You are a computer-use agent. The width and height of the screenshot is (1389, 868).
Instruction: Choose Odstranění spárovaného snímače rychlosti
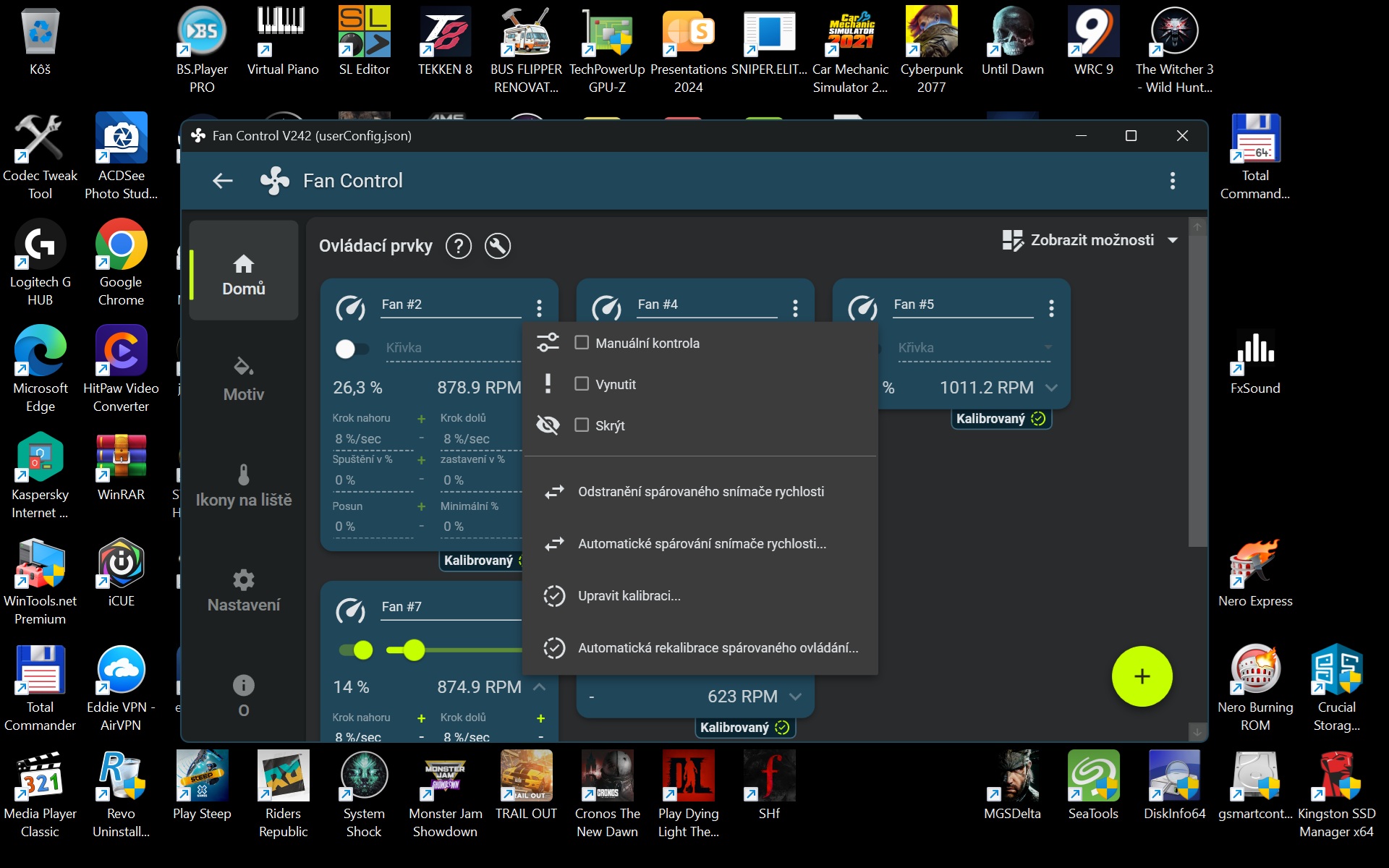700,492
